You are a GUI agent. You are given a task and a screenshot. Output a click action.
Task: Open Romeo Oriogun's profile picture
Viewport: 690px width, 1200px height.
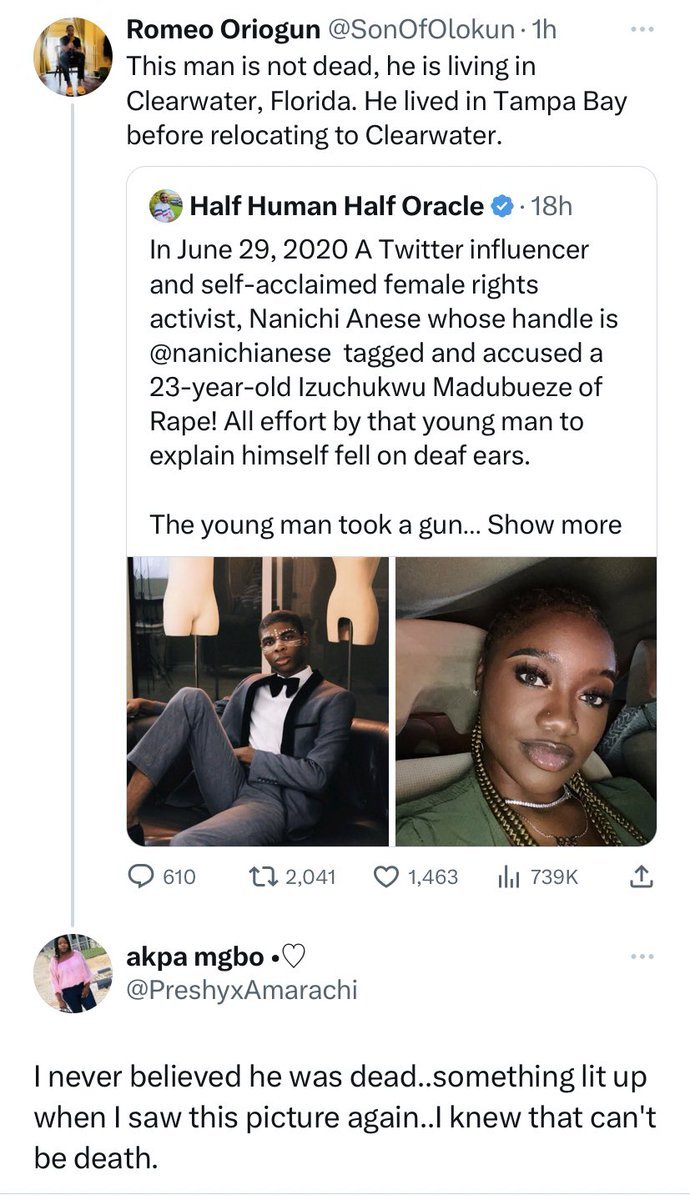(72, 56)
